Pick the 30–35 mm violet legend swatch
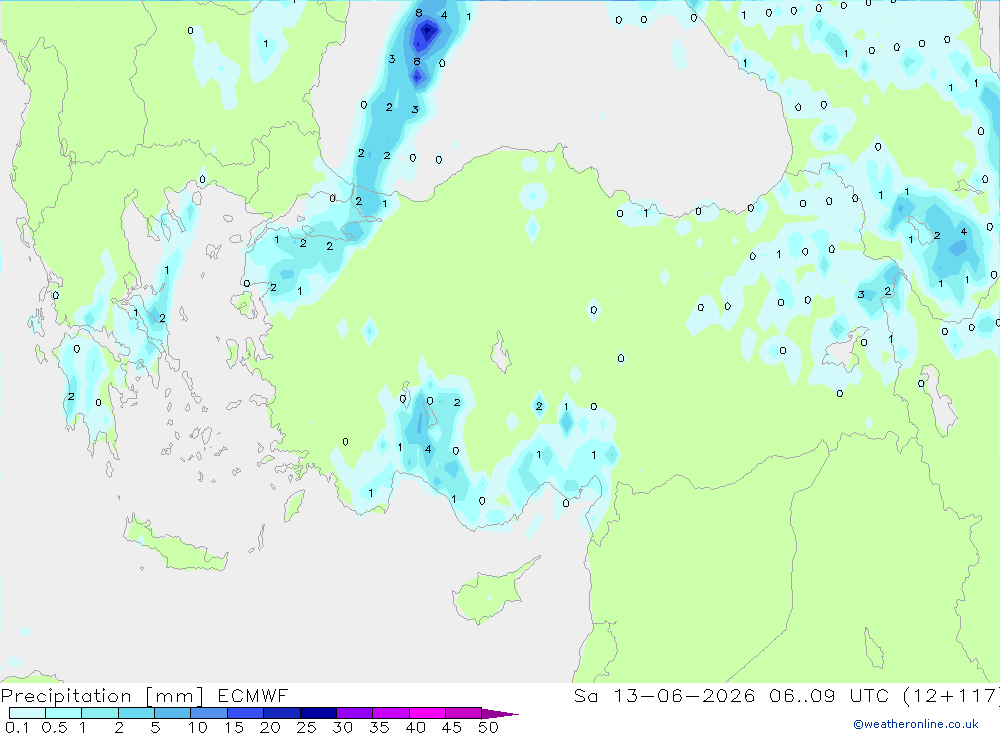The height and width of the screenshot is (733, 1000). coord(355,713)
